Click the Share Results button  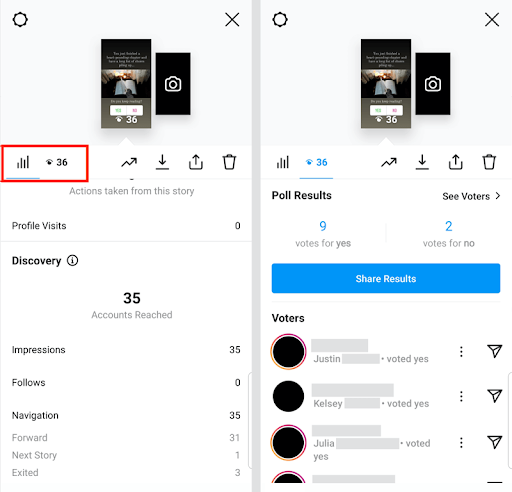point(386,278)
